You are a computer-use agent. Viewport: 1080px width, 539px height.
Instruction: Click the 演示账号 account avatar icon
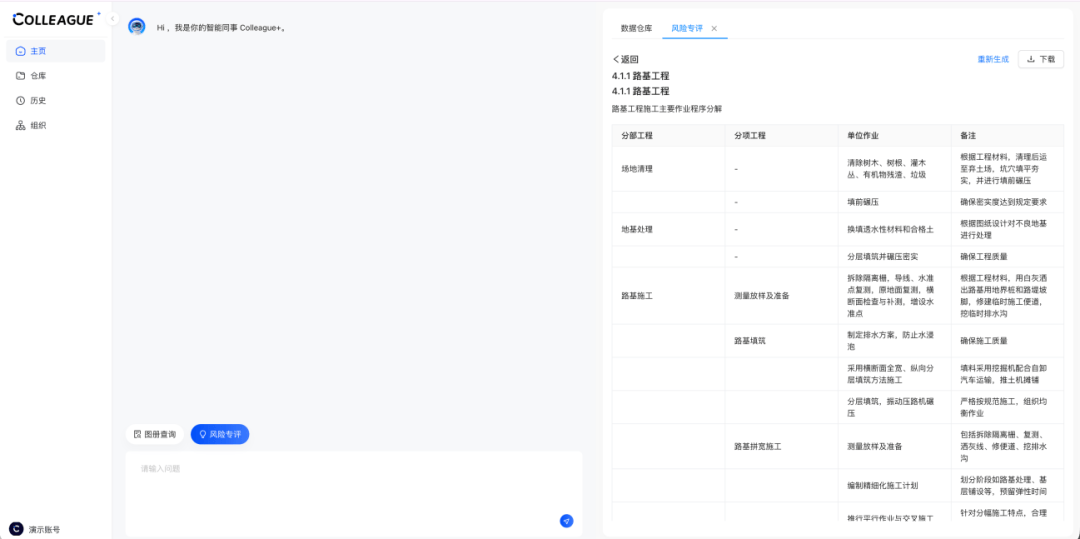tap(16, 529)
